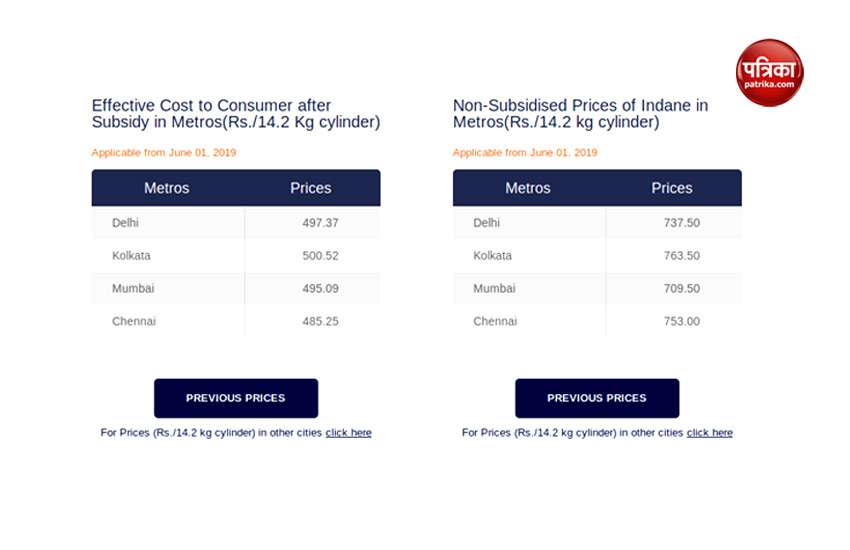
Task: Click the Delhi non-subsidised price 737.50
Action: 682,223
